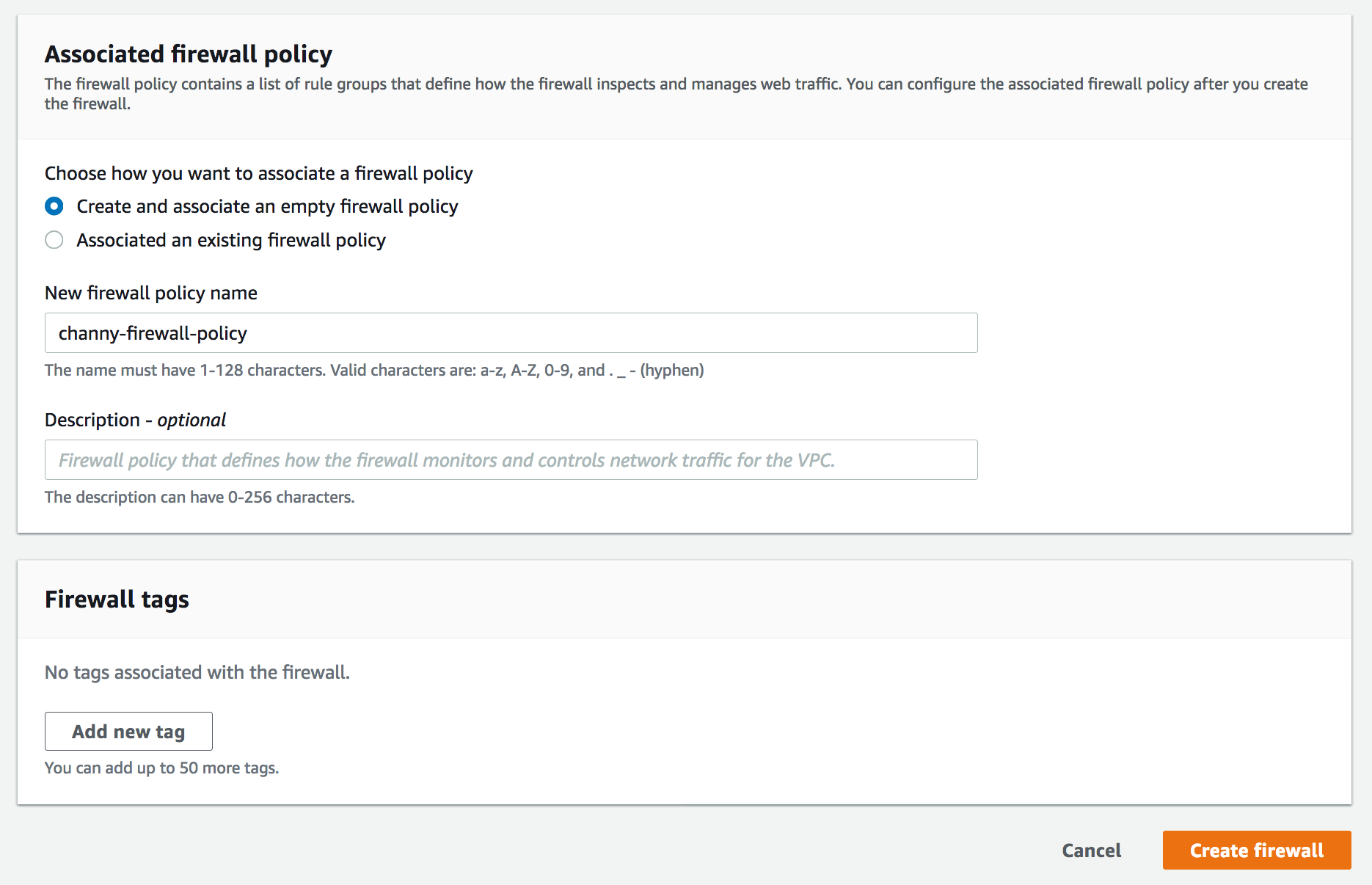Click the orange Create firewall button
This screenshot has width=1372, height=885.
click(1256, 851)
